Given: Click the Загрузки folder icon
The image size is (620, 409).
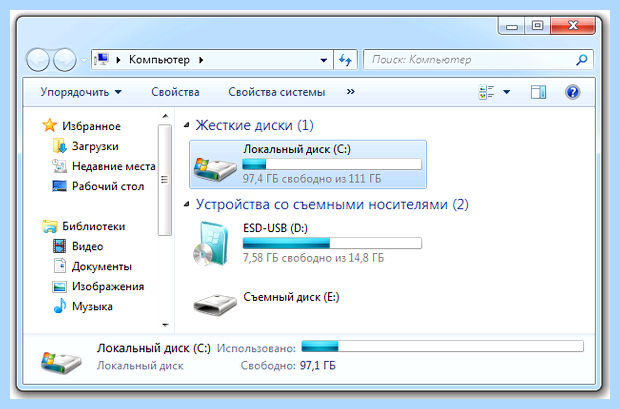Looking at the screenshot, I should pos(59,146).
